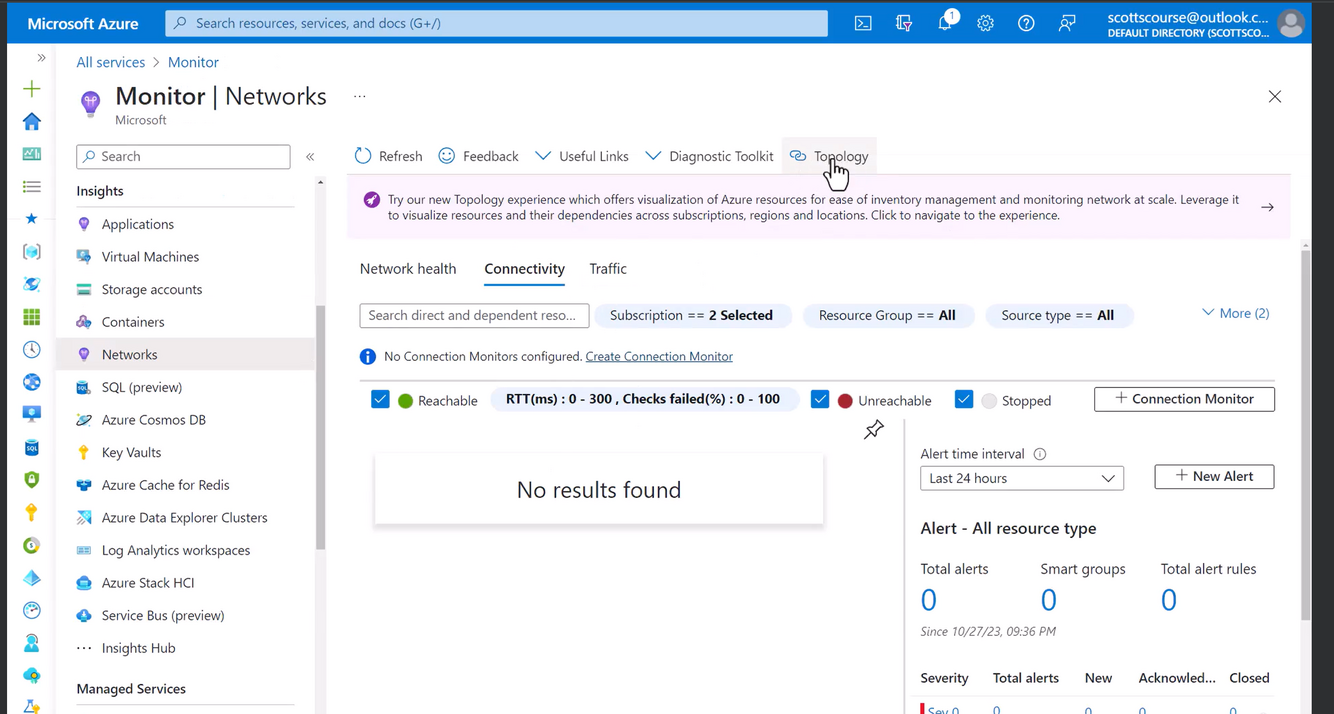Go to Home via house icon
1334x714 pixels.
32,122
